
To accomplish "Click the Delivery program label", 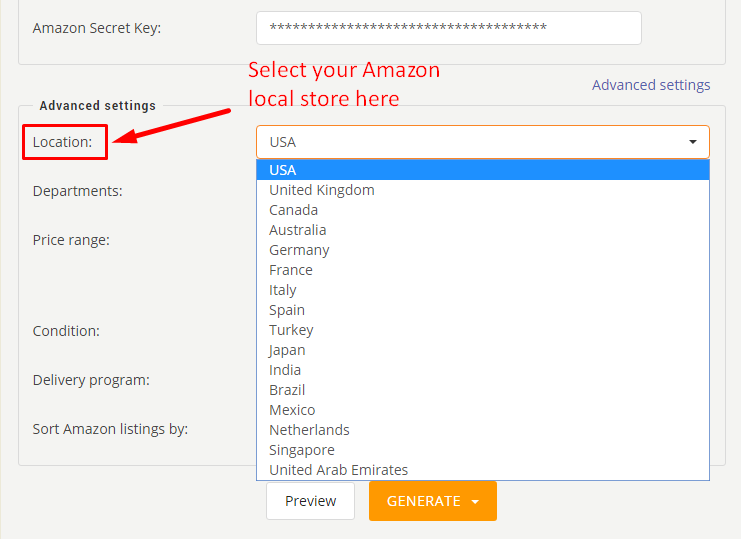I will [91, 380].
